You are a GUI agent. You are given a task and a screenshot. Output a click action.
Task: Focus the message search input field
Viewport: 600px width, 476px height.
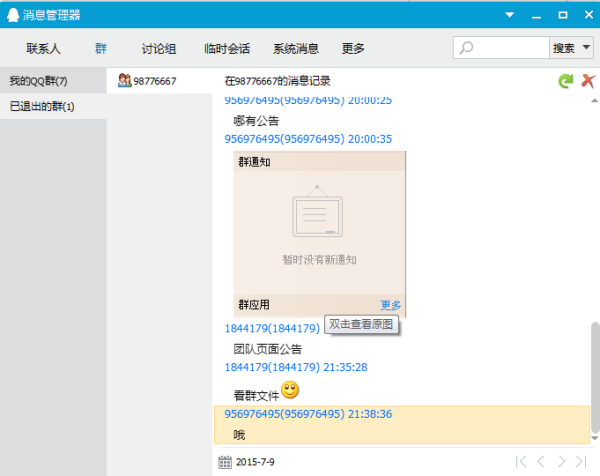coord(501,48)
